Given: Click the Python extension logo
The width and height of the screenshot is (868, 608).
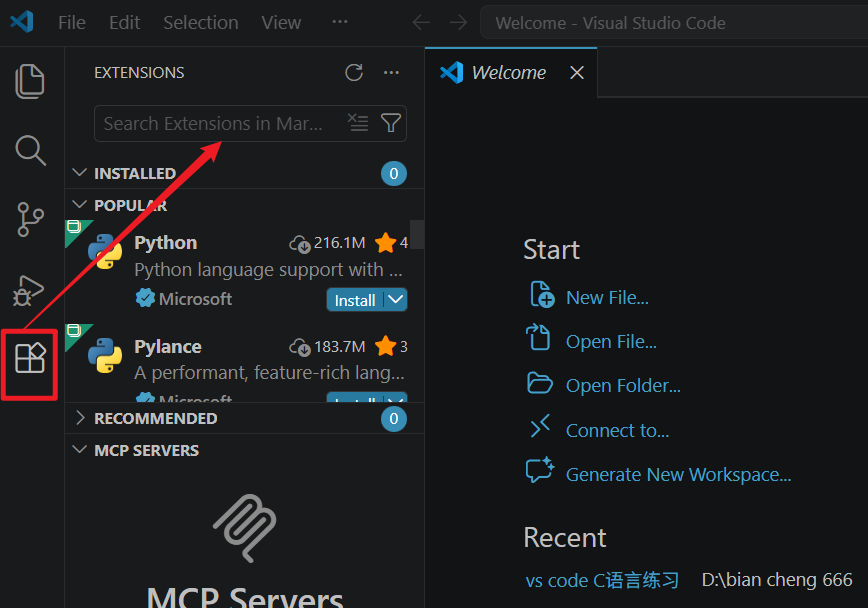Looking at the screenshot, I should 105,251.
